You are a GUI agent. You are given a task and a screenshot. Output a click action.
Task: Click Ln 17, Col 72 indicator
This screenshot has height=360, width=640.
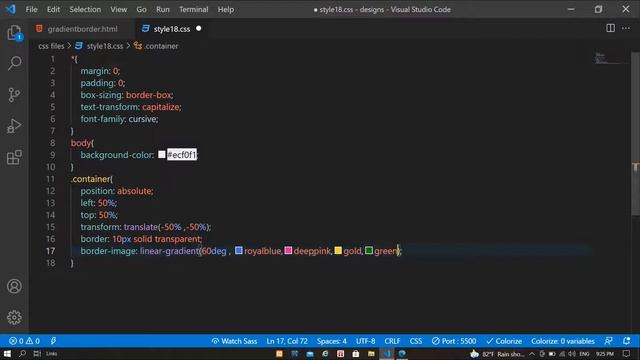287,341
